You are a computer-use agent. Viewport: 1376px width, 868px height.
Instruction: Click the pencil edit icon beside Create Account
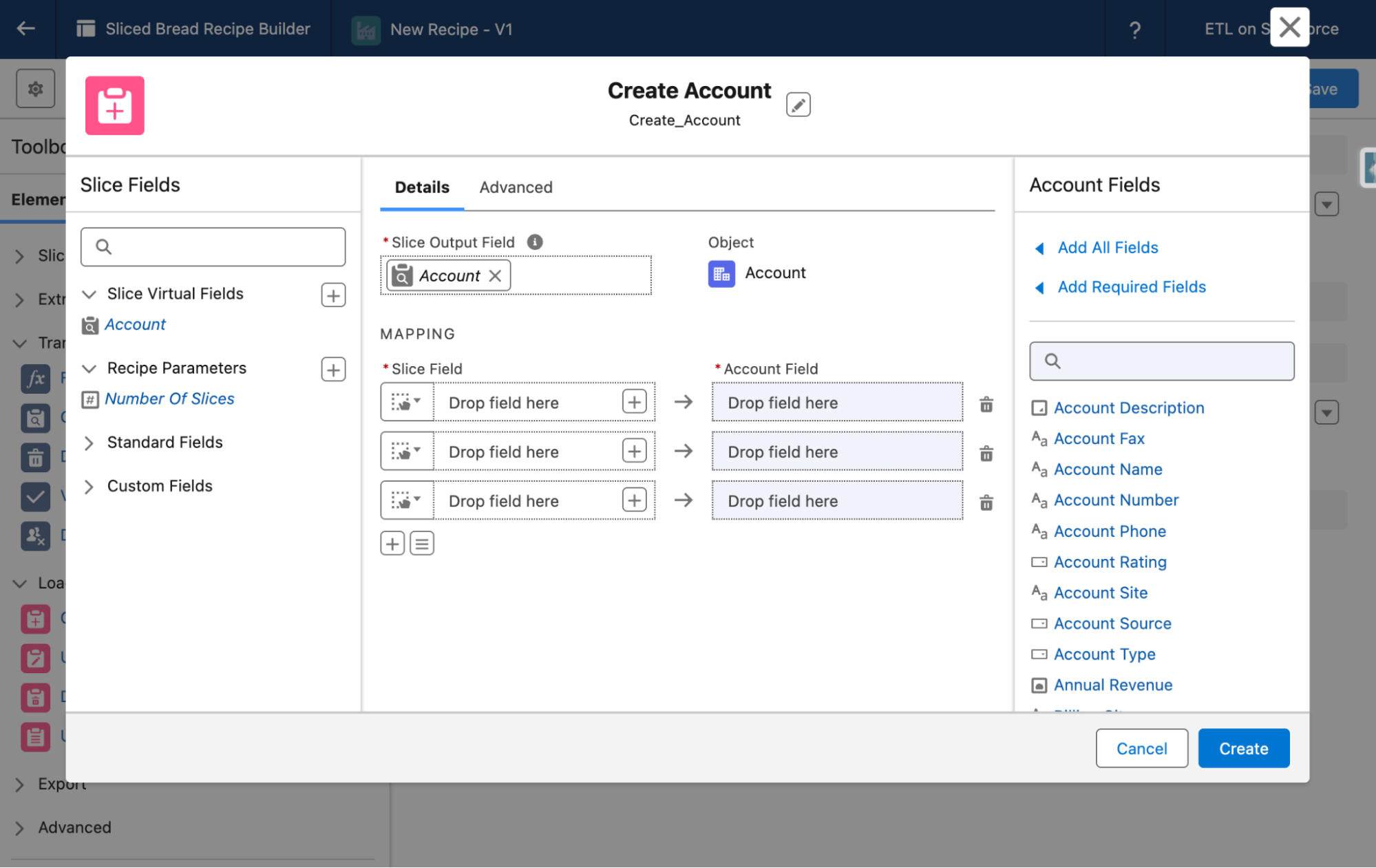(798, 105)
